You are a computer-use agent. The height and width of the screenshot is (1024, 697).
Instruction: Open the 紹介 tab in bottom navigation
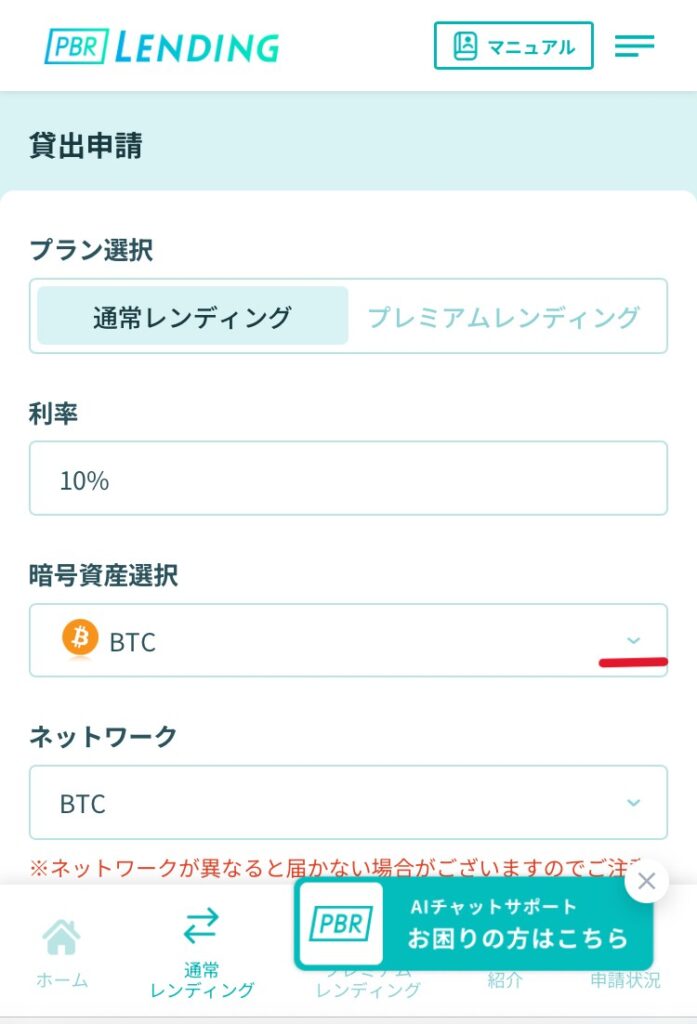click(505, 980)
